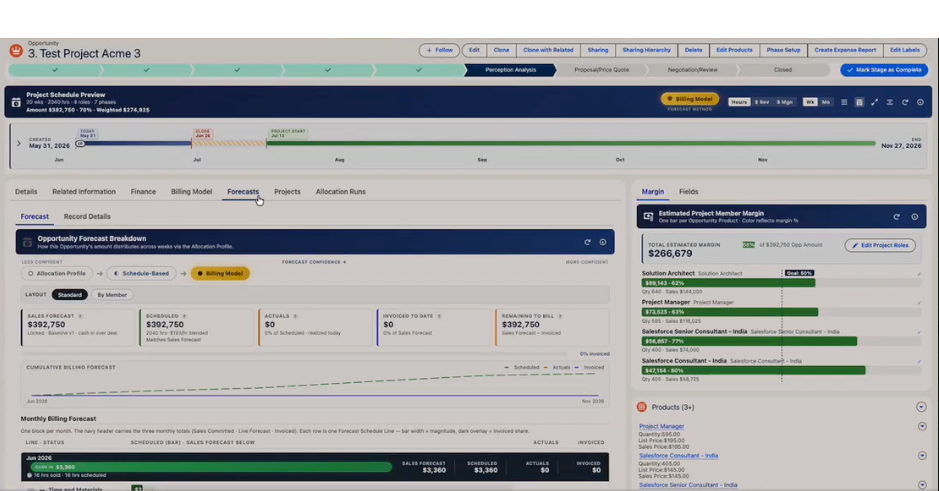Viewport: 939px width, 491px height.
Task: Click the Project Start timeline marker
Action: pos(287,134)
